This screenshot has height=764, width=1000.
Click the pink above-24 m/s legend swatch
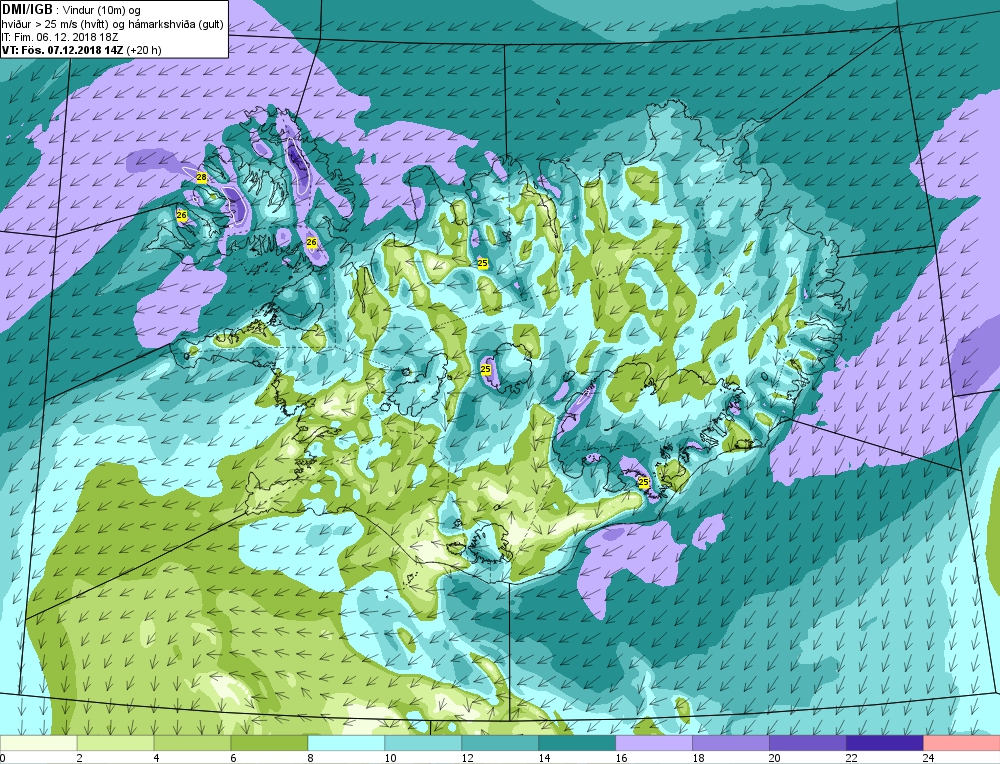pos(961,743)
